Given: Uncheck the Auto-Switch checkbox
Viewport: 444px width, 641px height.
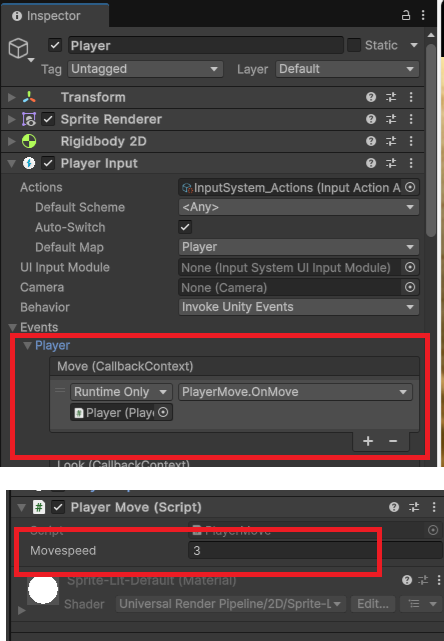Looking at the screenshot, I should (x=185, y=227).
